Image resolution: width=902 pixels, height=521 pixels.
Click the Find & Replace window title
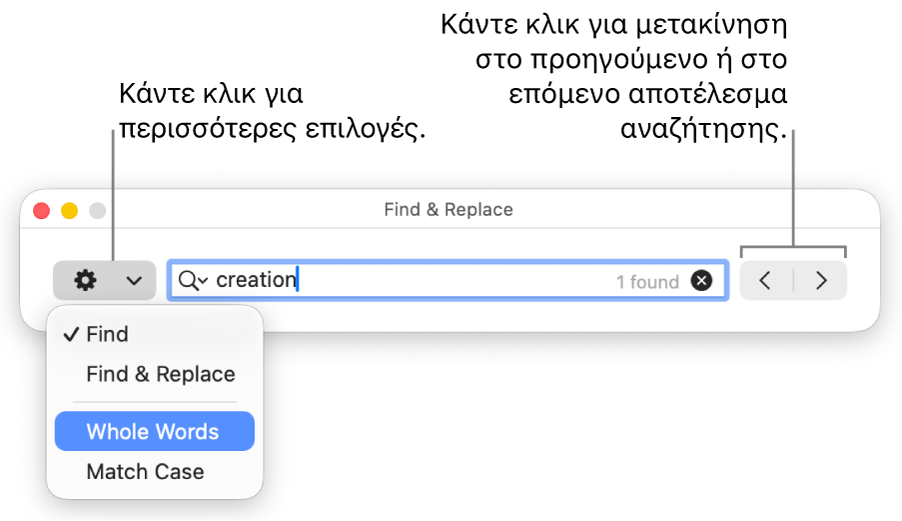pyautogui.click(x=448, y=210)
